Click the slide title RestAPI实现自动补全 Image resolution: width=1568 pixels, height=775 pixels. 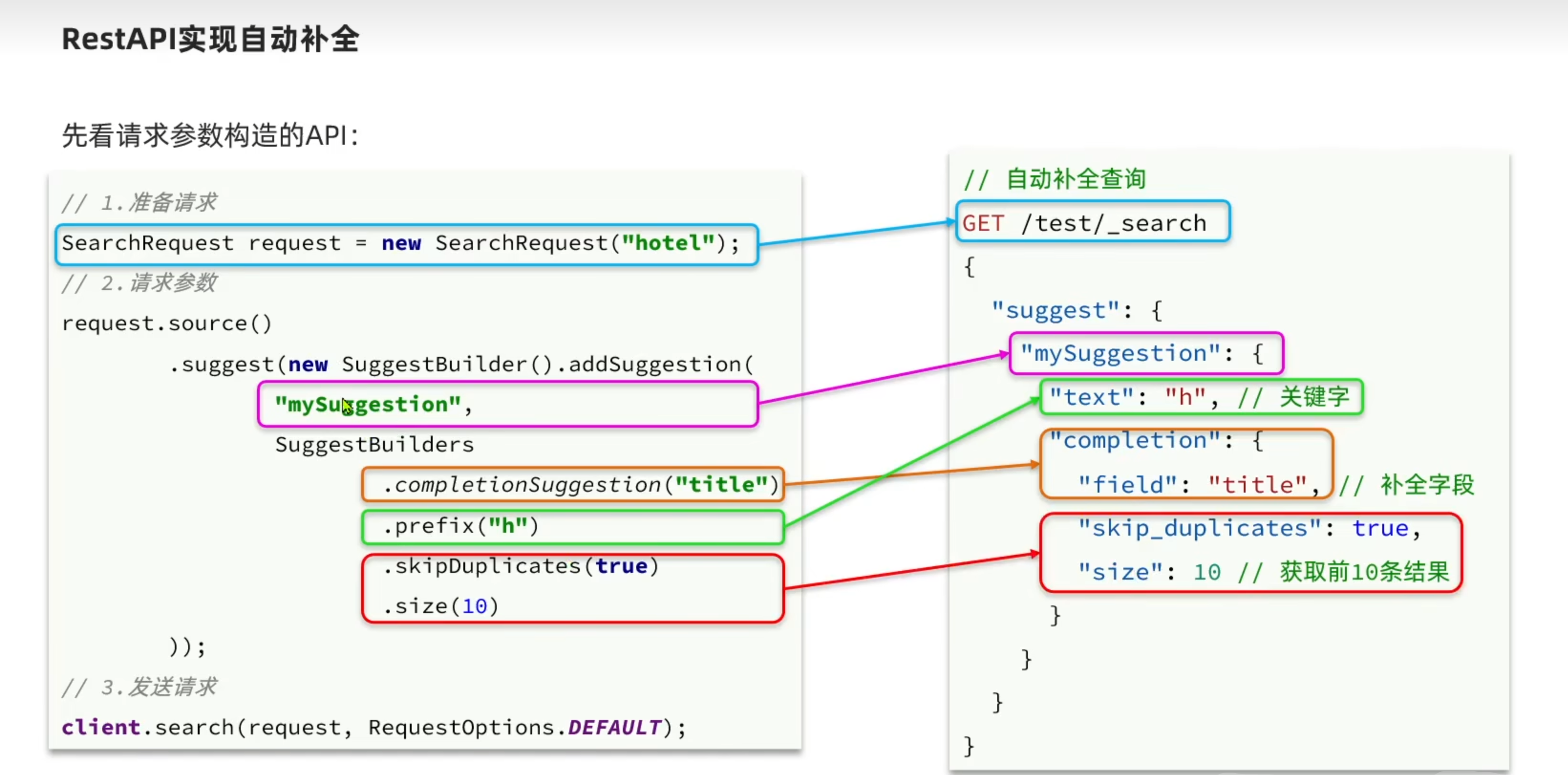tap(210, 40)
